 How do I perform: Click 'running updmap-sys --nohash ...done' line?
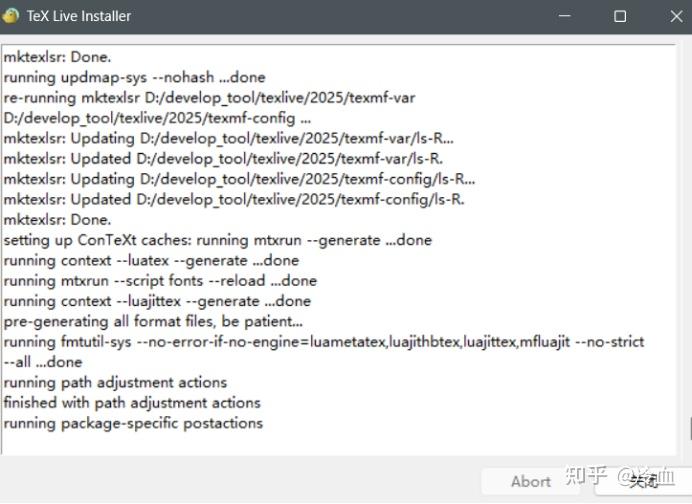coord(135,77)
